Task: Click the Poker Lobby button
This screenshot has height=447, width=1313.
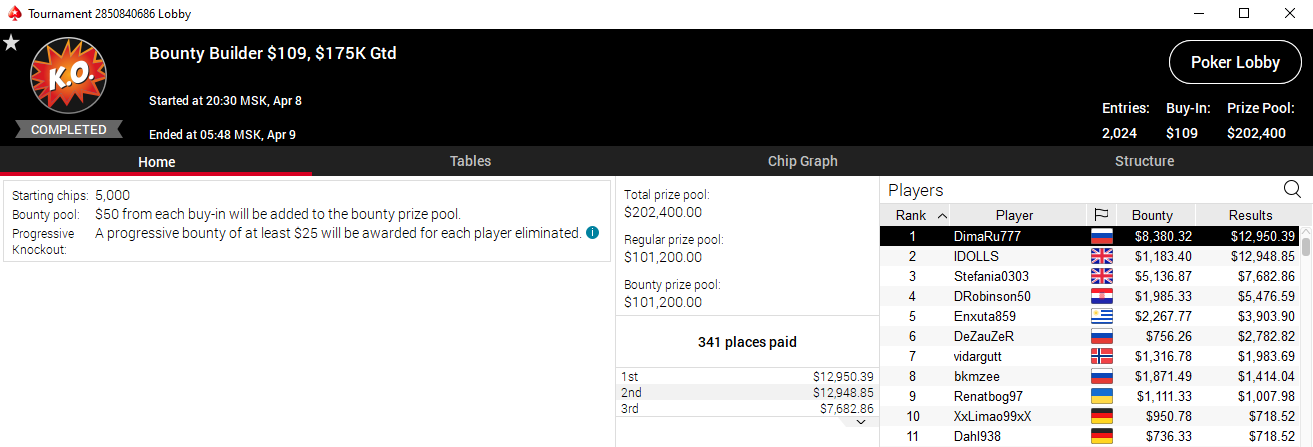Action: pos(1235,62)
